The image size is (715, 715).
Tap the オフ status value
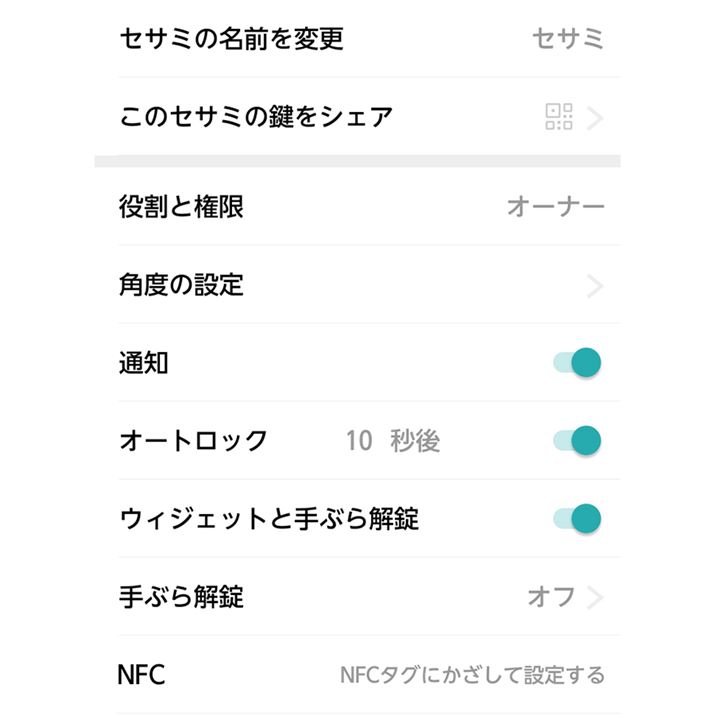click(551, 598)
